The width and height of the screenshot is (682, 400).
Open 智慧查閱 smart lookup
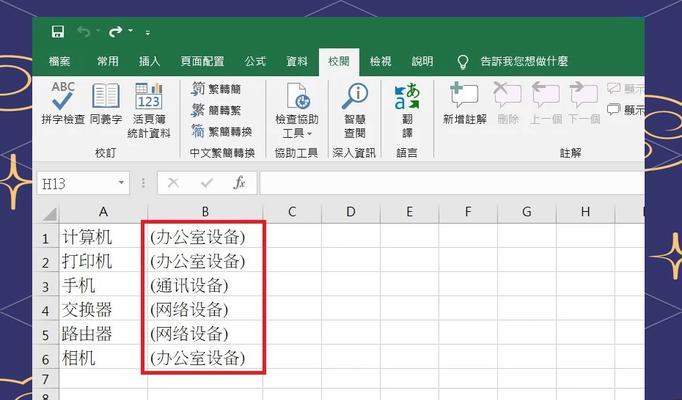pos(355,110)
